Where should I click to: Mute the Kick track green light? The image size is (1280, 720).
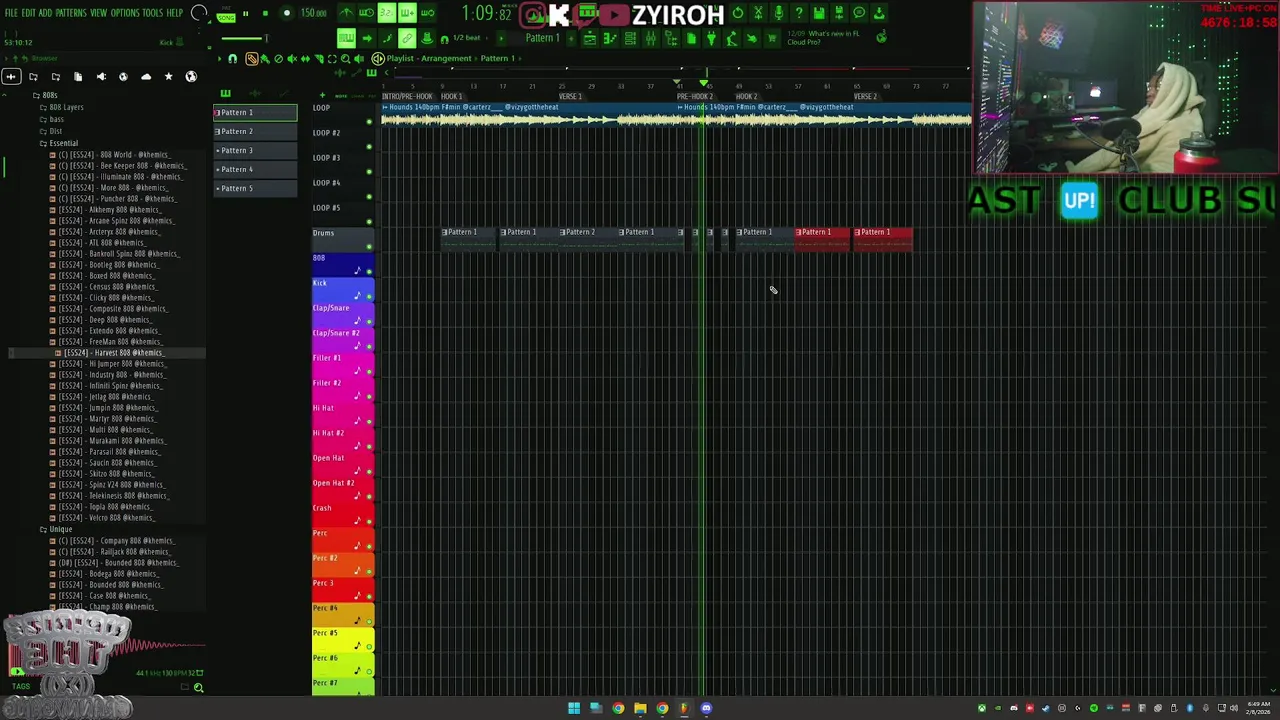[x=369, y=296]
